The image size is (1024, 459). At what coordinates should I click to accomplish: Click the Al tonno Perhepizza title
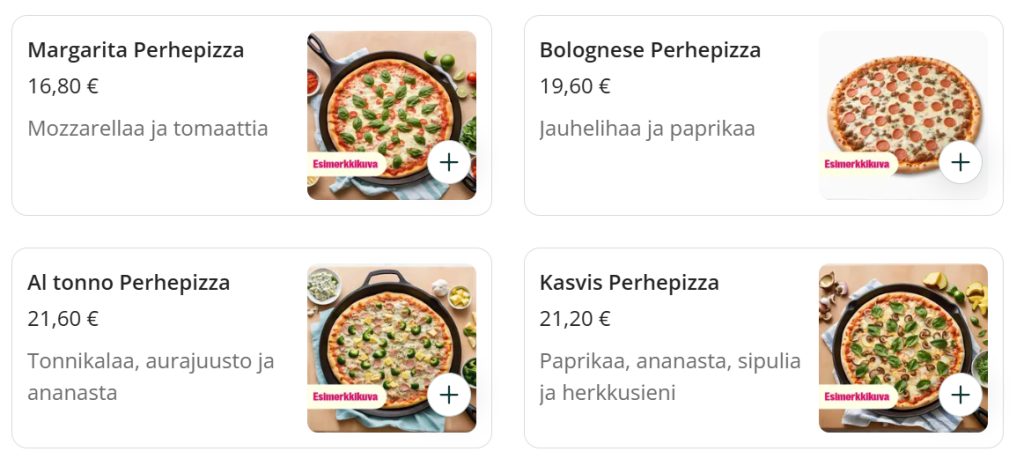point(129,283)
